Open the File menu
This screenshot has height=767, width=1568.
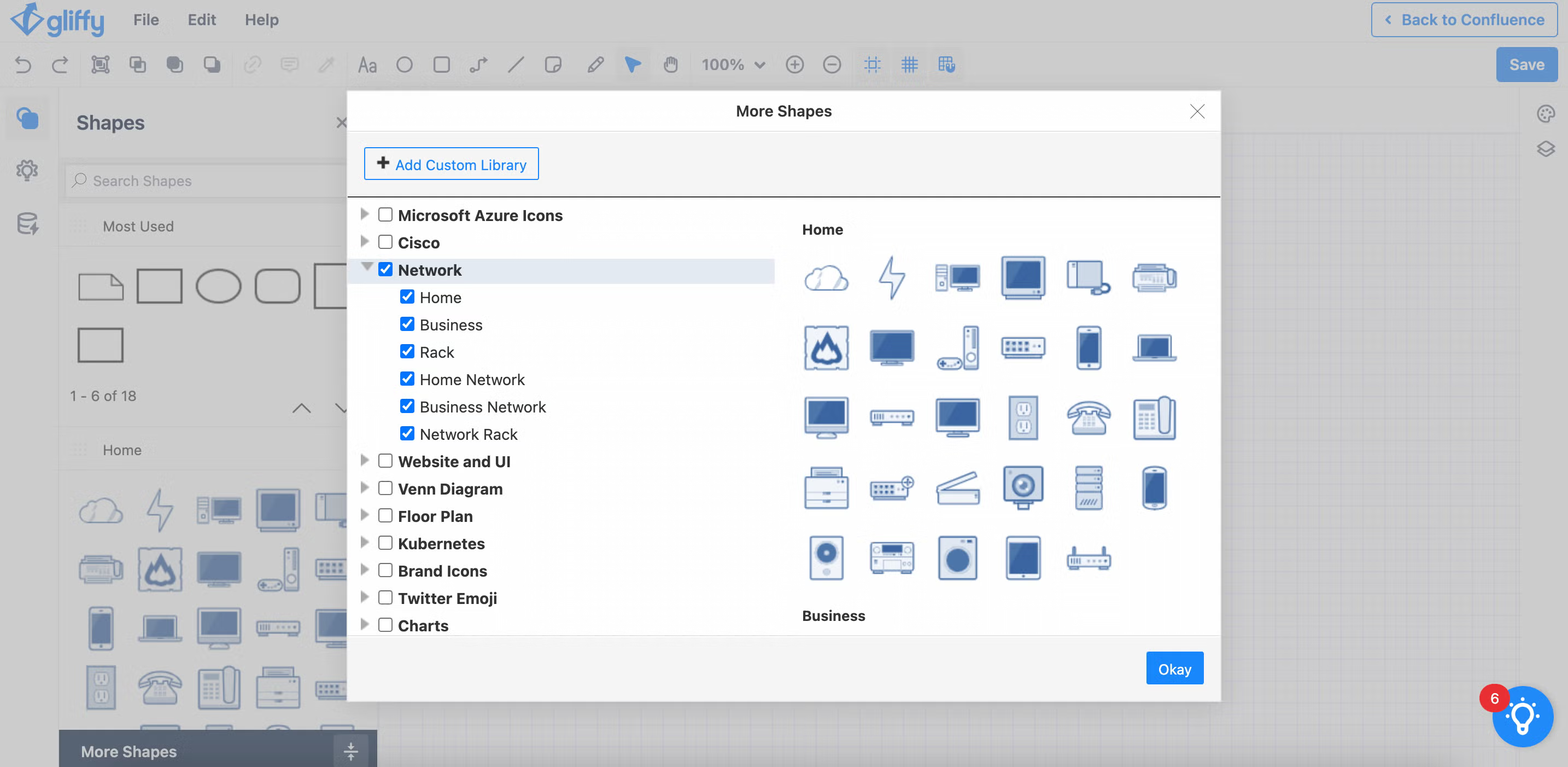145,20
